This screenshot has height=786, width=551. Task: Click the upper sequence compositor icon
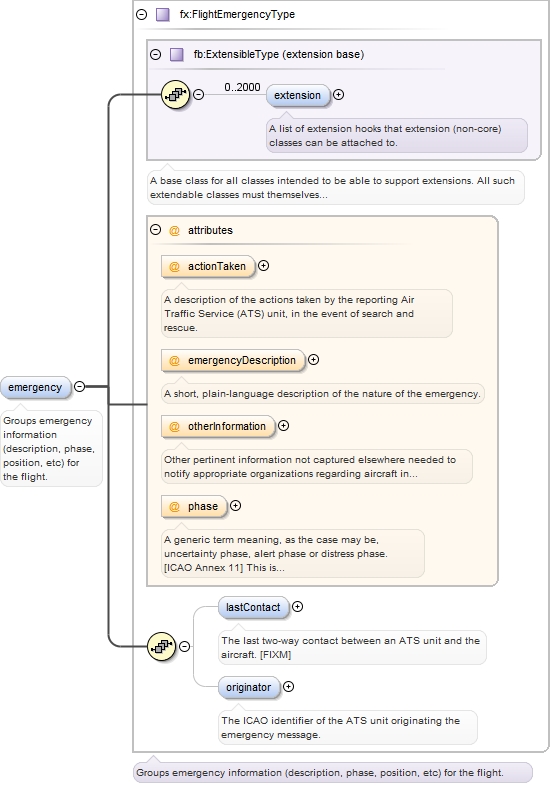(175, 94)
